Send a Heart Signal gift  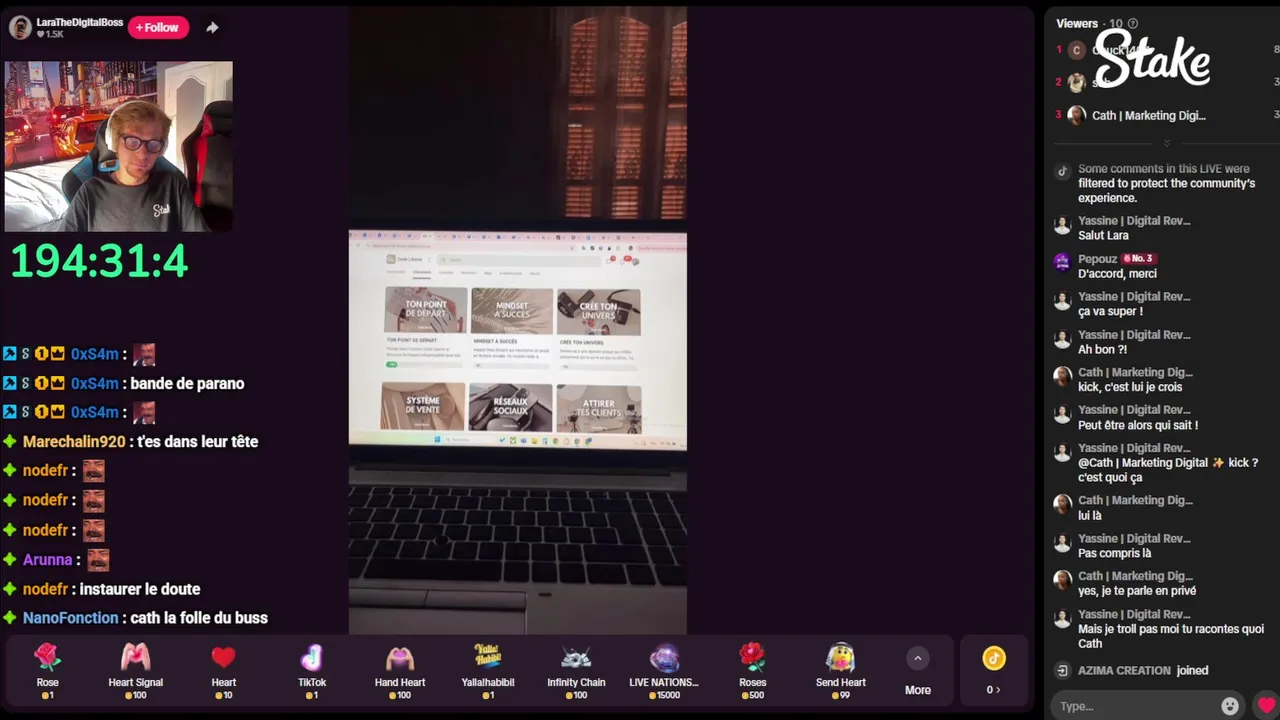pyautogui.click(x=136, y=671)
